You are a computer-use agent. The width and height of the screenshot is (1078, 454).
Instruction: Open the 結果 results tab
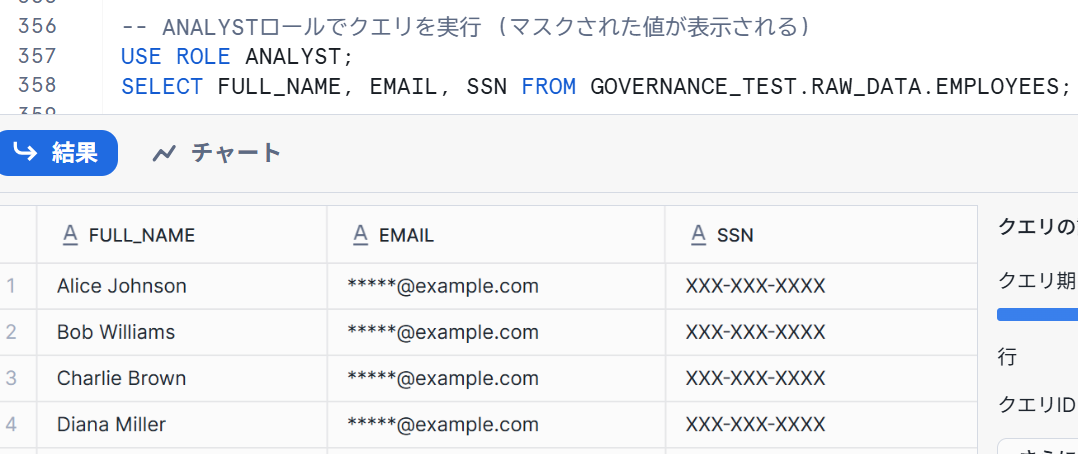point(56,153)
